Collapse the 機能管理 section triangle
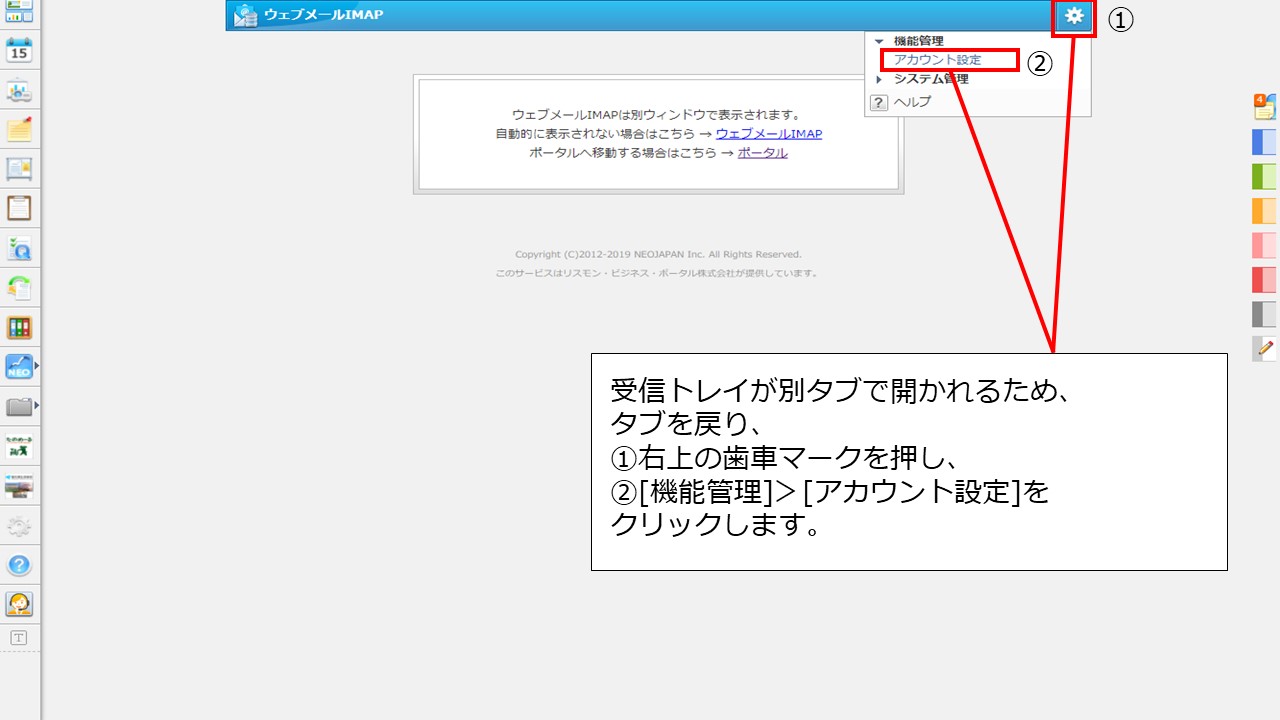 [x=879, y=41]
